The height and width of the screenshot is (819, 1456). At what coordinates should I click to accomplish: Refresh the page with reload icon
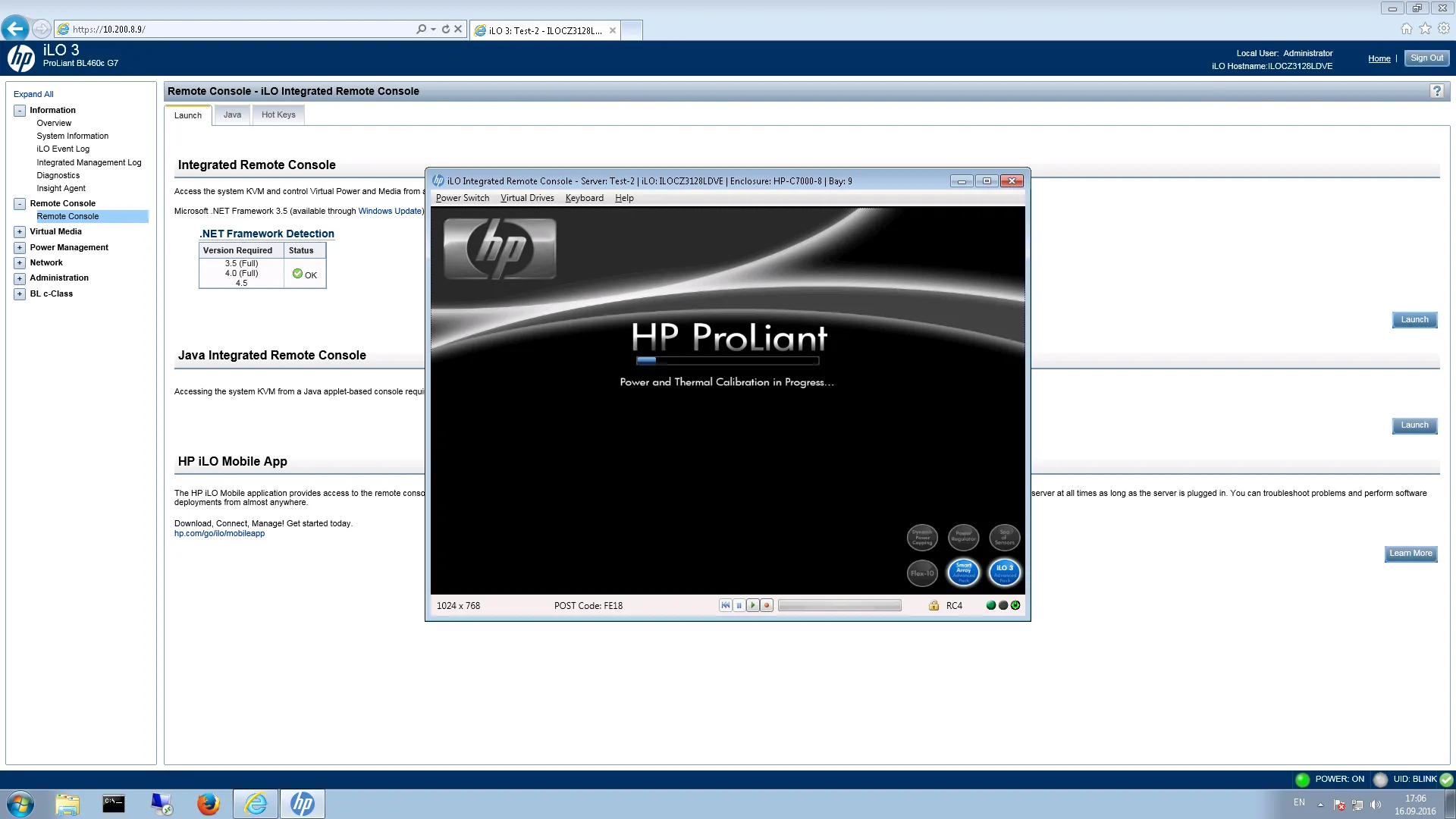pyautogui.click(x=446, y=29)
